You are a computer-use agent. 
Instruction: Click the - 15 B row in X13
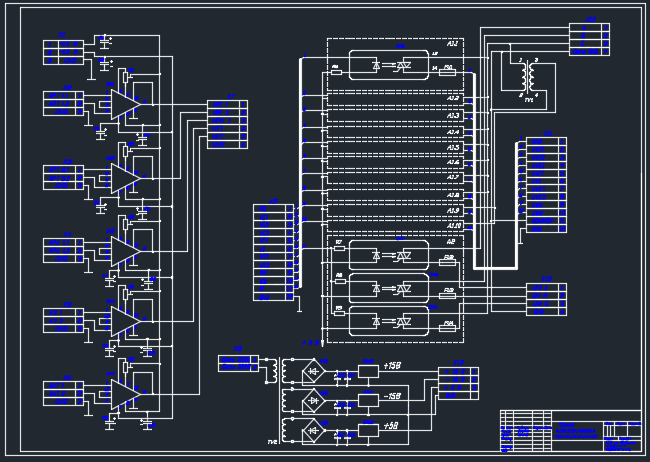click(458, 379)
